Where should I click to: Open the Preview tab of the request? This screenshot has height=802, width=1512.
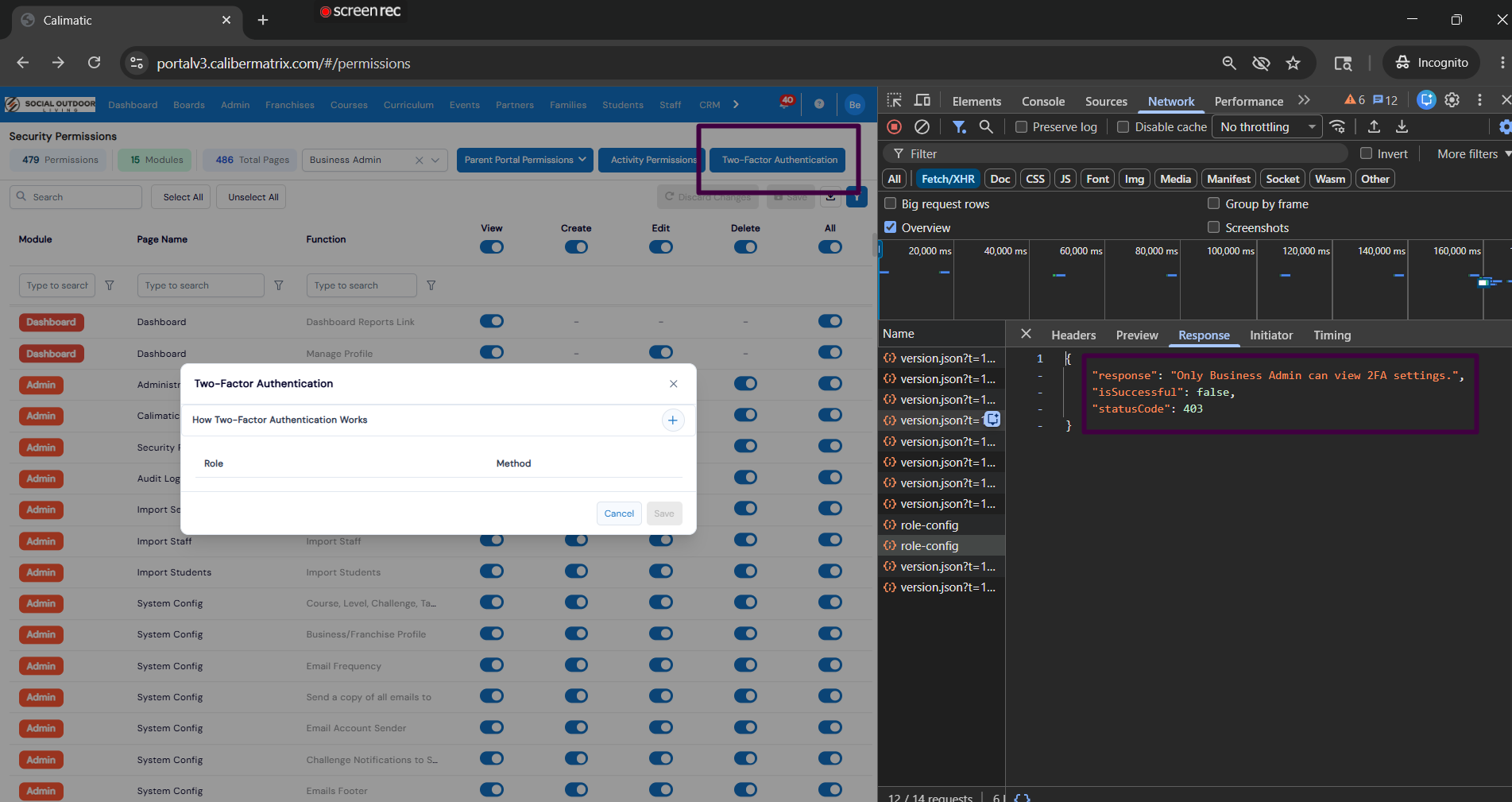pos(1137,335)
